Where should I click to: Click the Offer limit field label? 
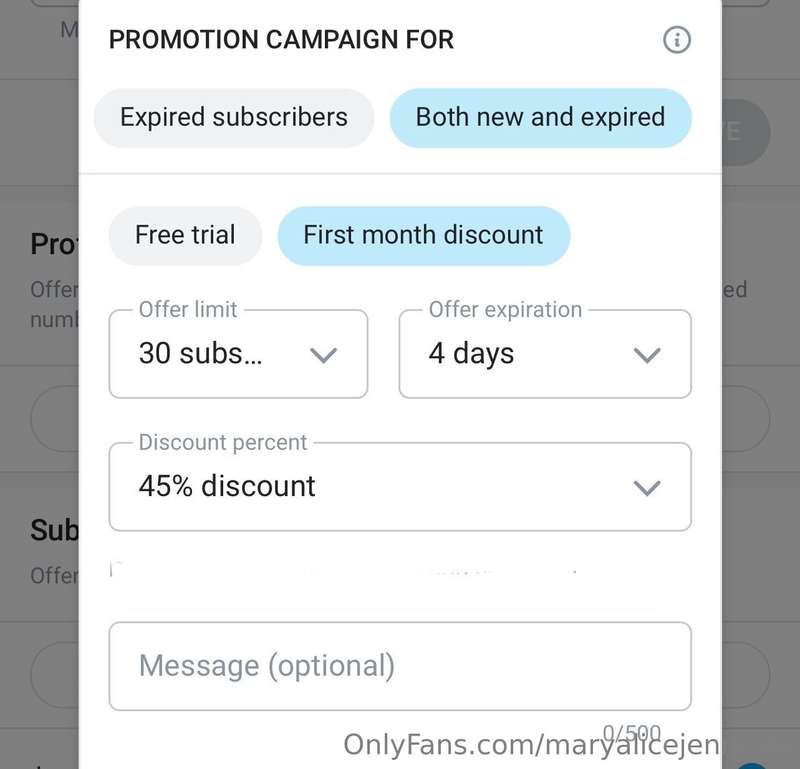click(188, 310)
